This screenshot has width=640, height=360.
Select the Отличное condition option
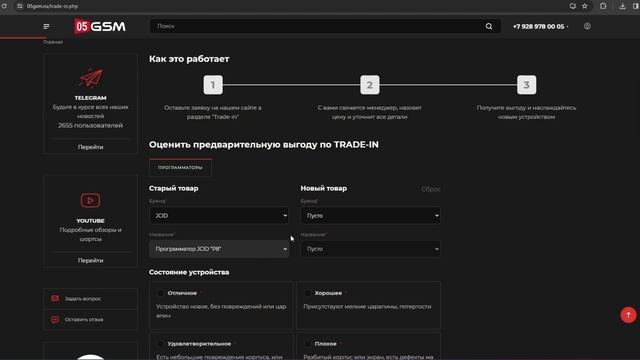point(160,293)
